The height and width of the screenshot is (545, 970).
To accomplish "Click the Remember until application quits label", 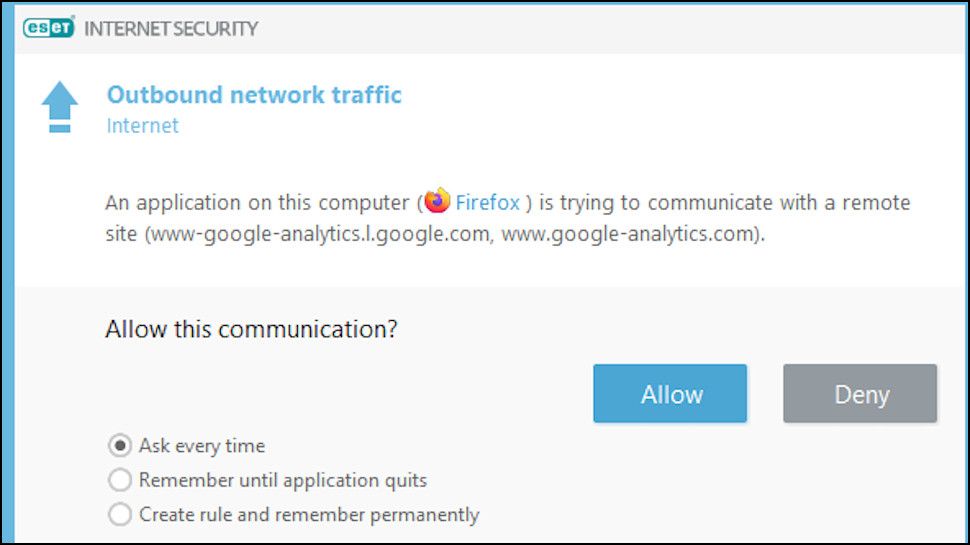I will pos(283,480).
